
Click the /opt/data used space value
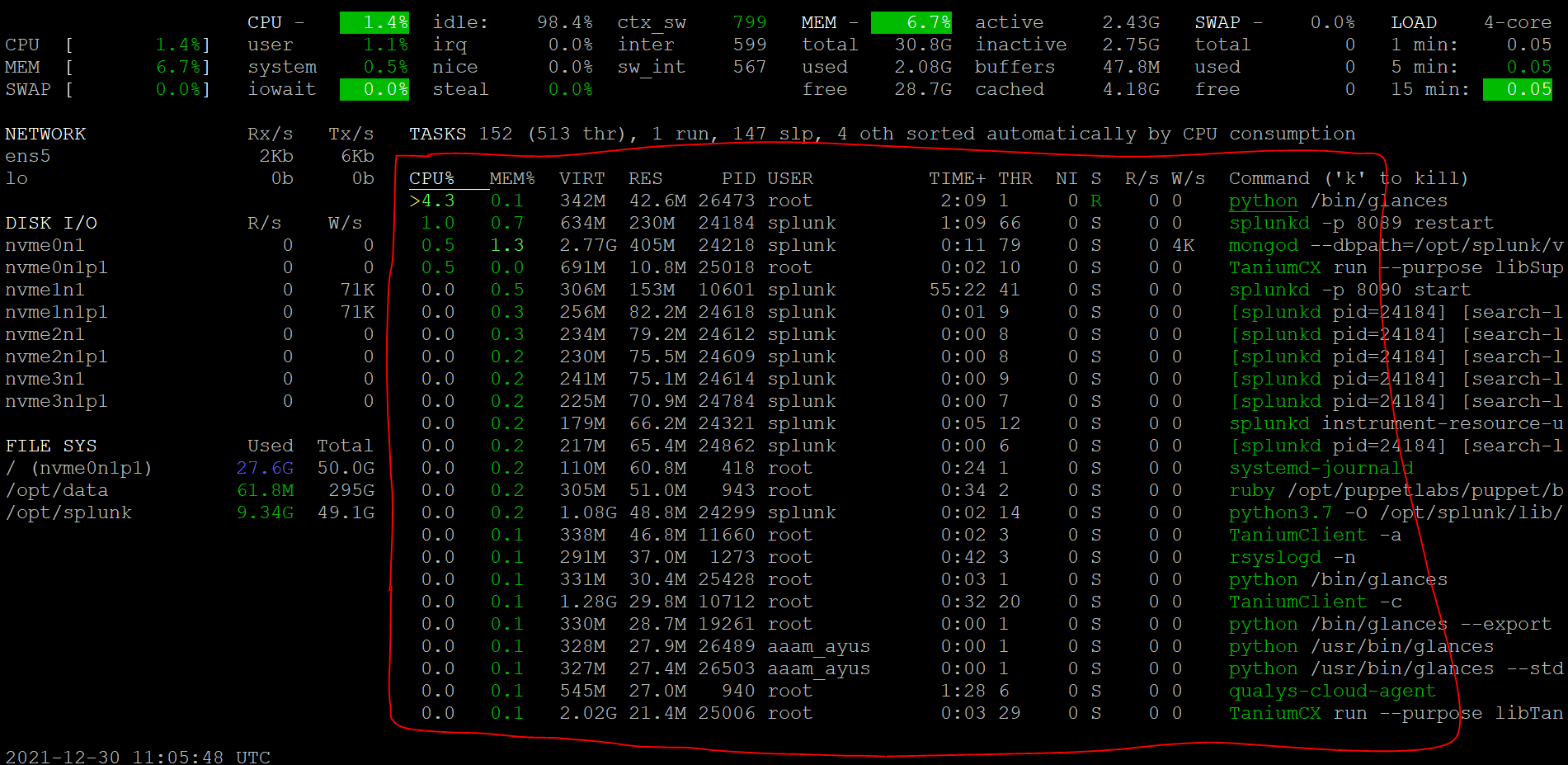(265, 489)
